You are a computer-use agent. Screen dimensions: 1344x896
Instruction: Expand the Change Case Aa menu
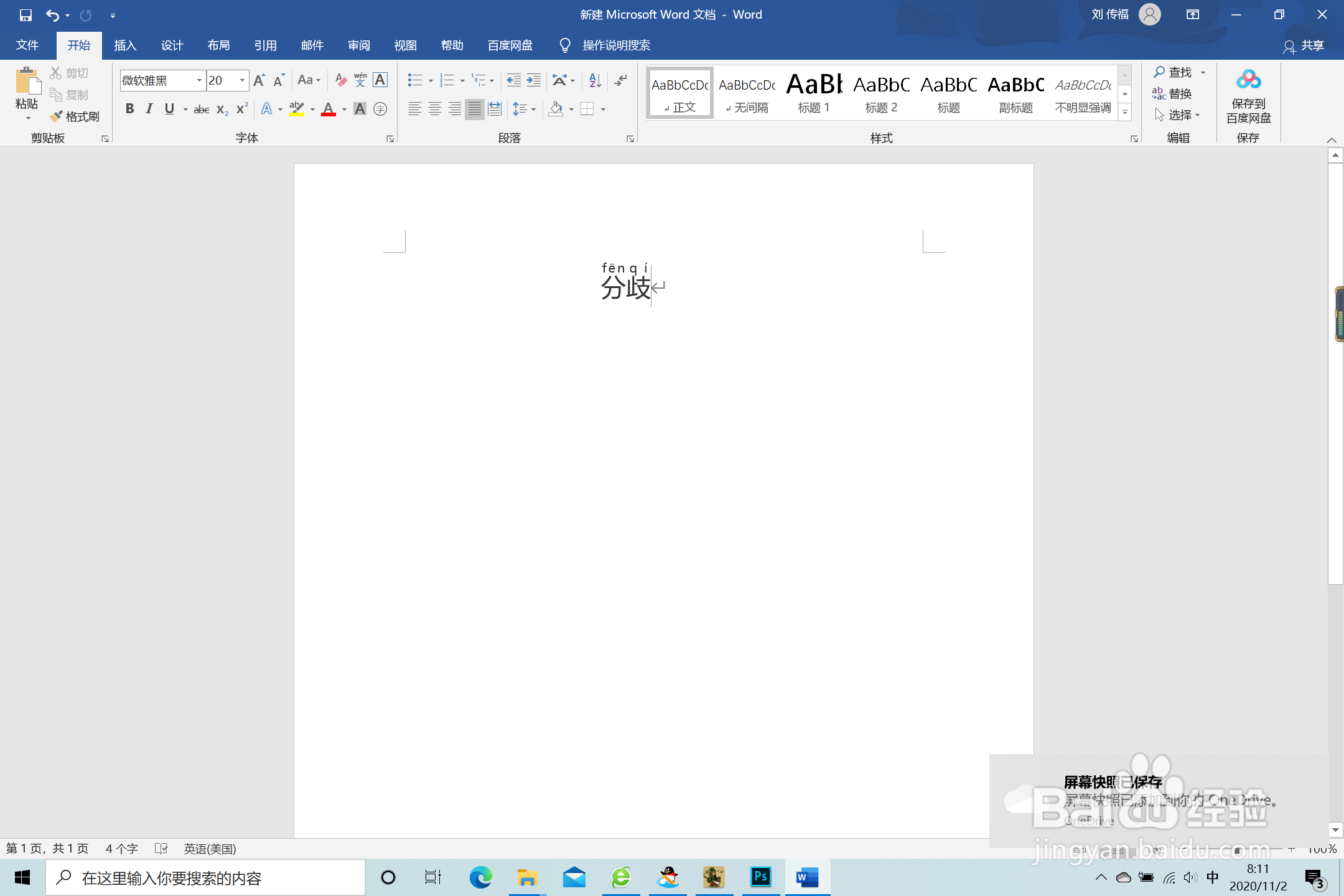[309, 80]
